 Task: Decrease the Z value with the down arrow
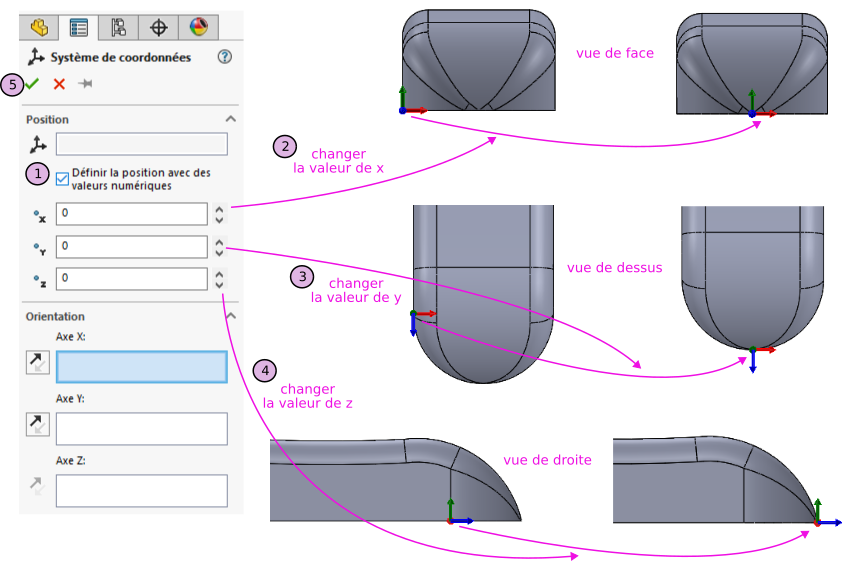tap(219, 284)
